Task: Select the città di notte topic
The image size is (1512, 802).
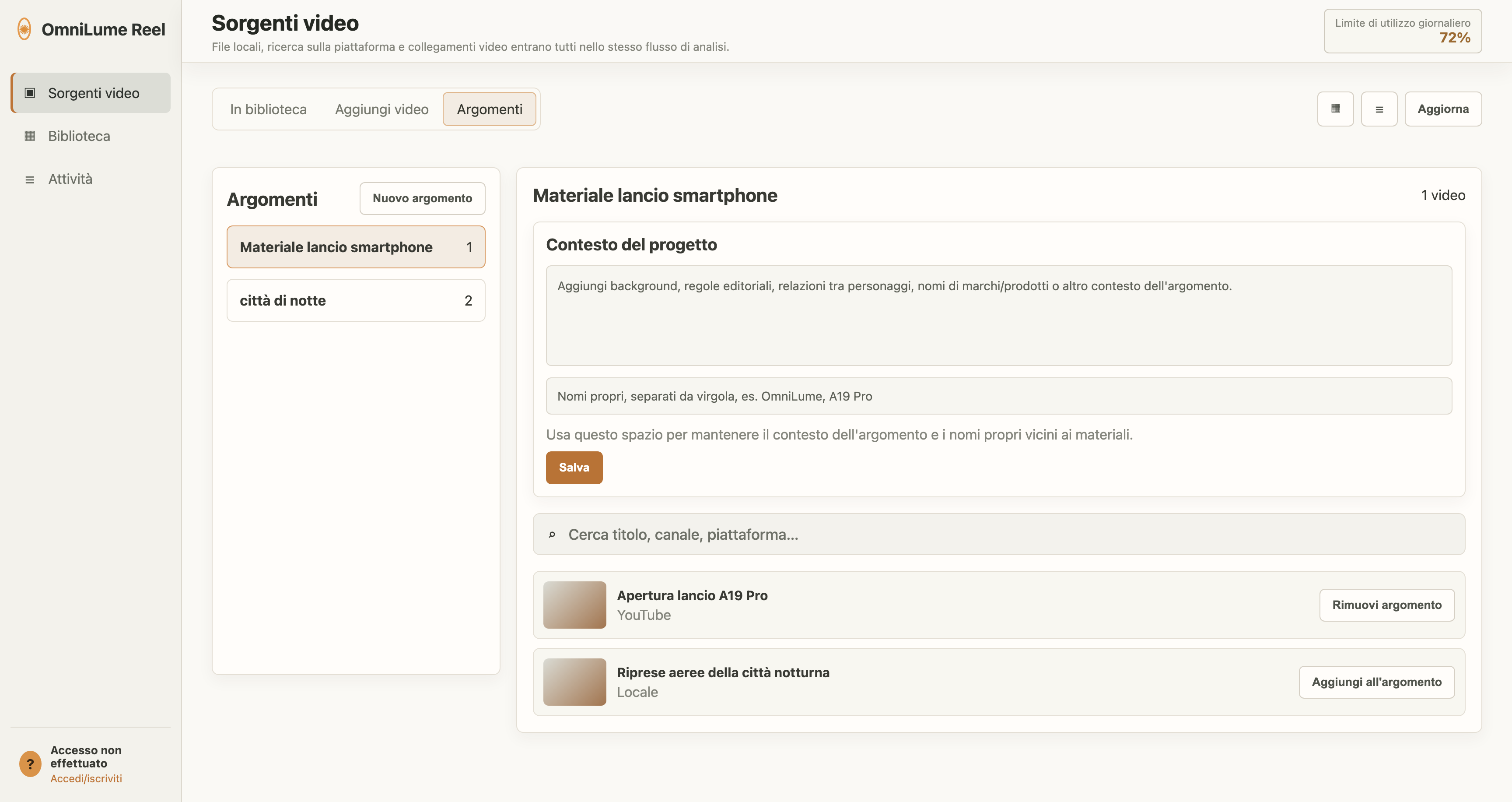Action: pos(356,301)
